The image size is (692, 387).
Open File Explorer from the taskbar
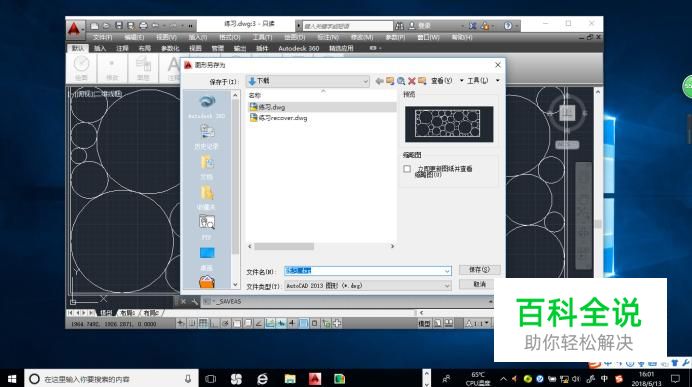(290, 379)
